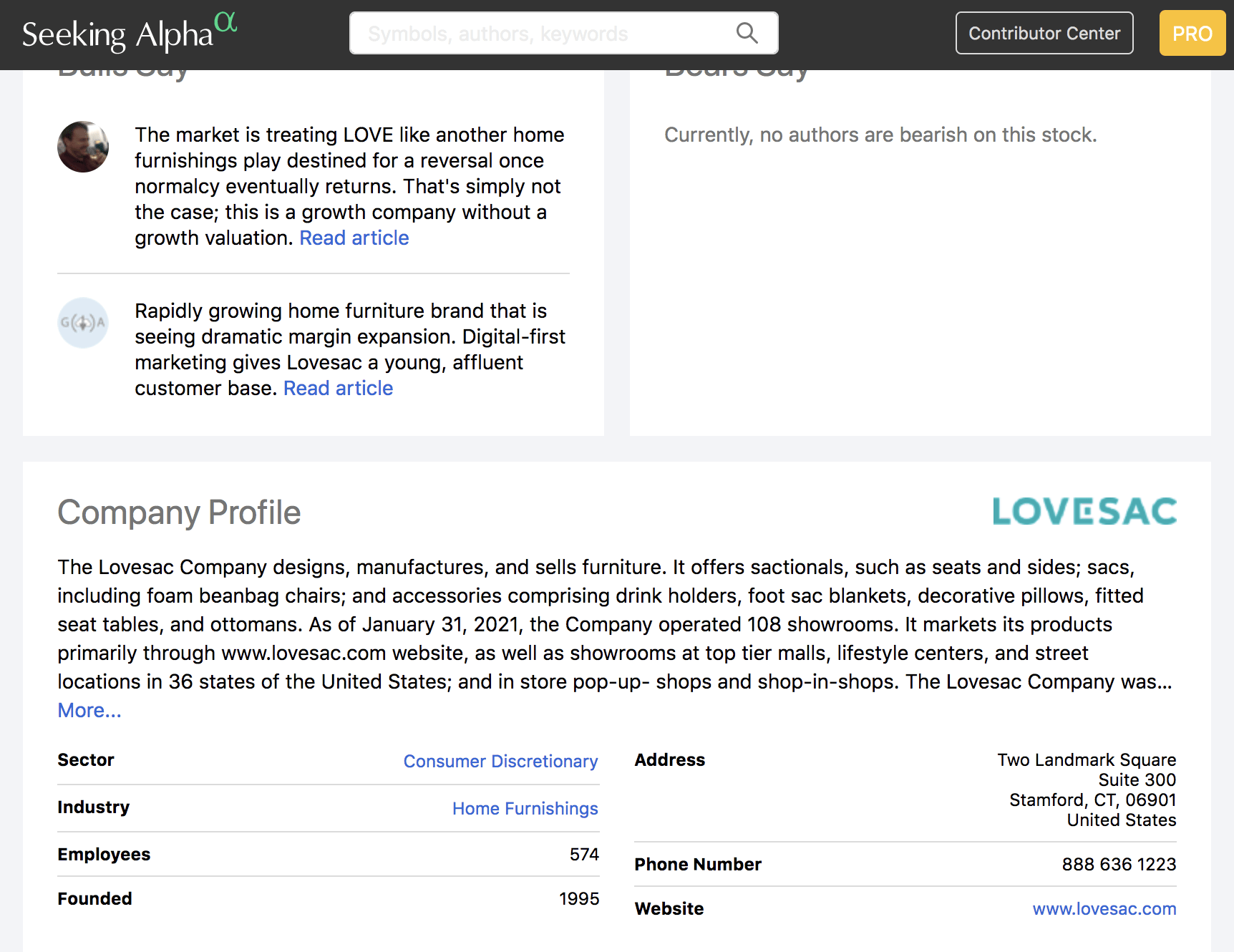Click the no bearish authors message
This screenshot has height=952, width=1234.
pyautogui.click(x=880, y=135)
